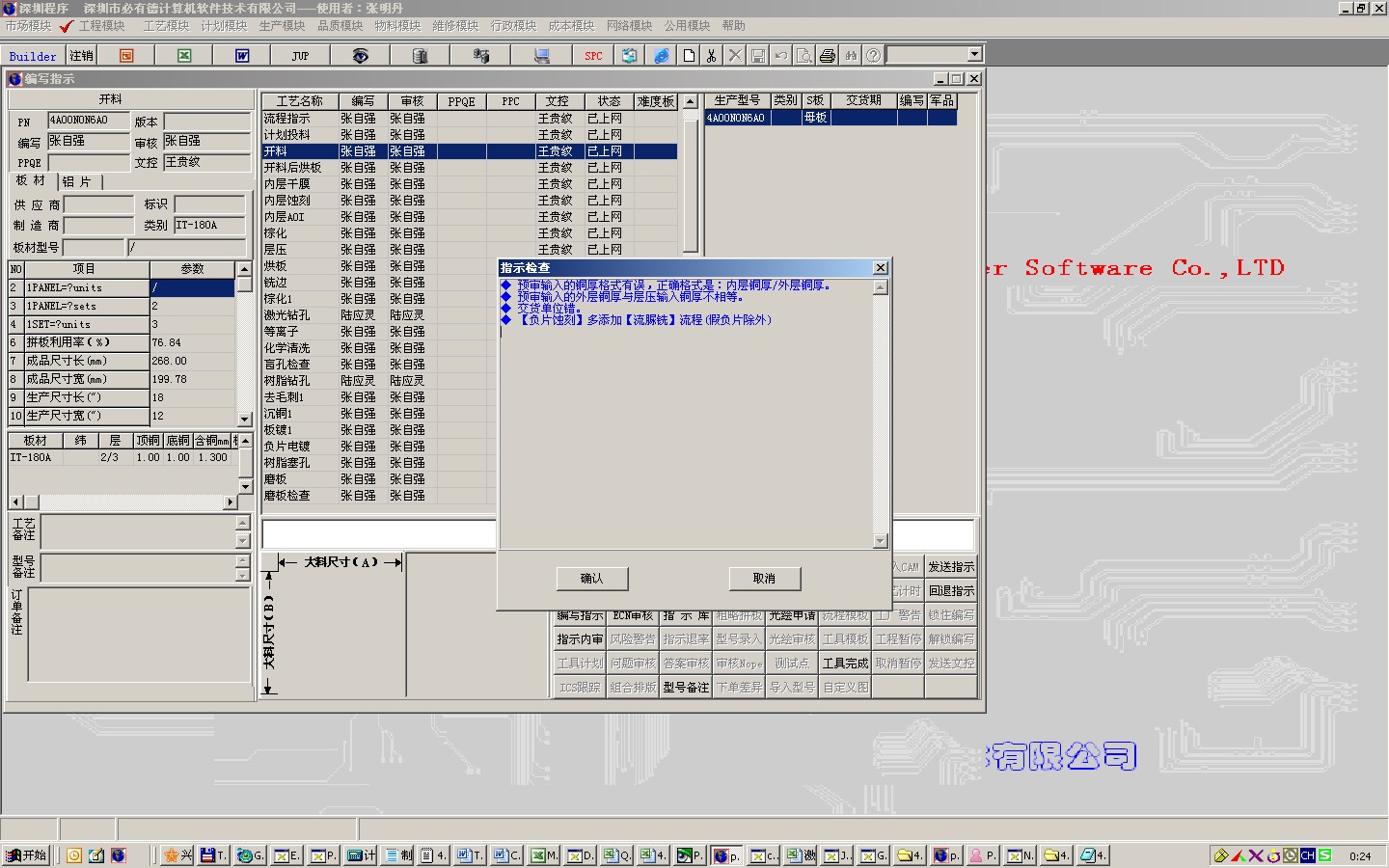The image size is (1389, 868).
Task: Click 确认 in the 指示检查 dialog
Action: (x=592, y=578)
